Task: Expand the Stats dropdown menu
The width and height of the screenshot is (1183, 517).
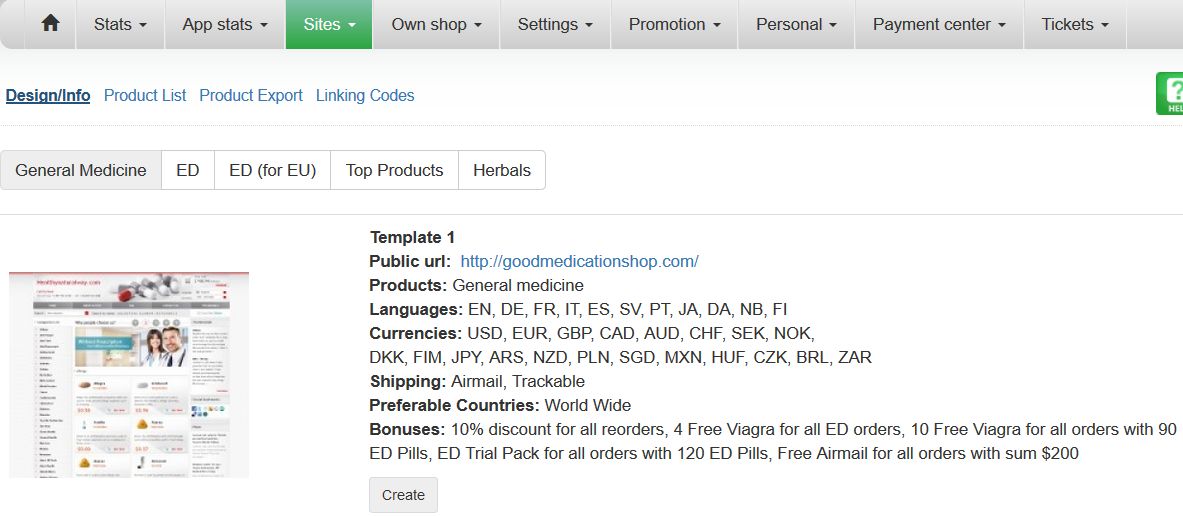Action: point(120,24)
